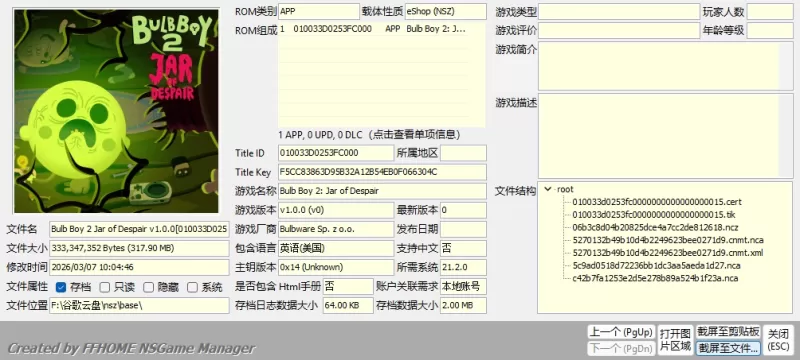Click the empty 年龄等级 field

(770, 31)
